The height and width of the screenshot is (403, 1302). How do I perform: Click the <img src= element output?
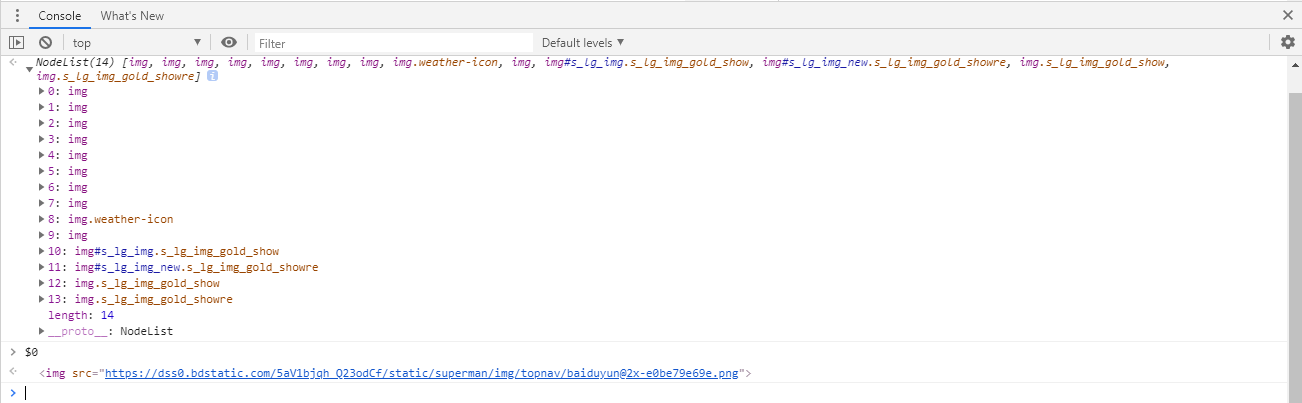396,373
